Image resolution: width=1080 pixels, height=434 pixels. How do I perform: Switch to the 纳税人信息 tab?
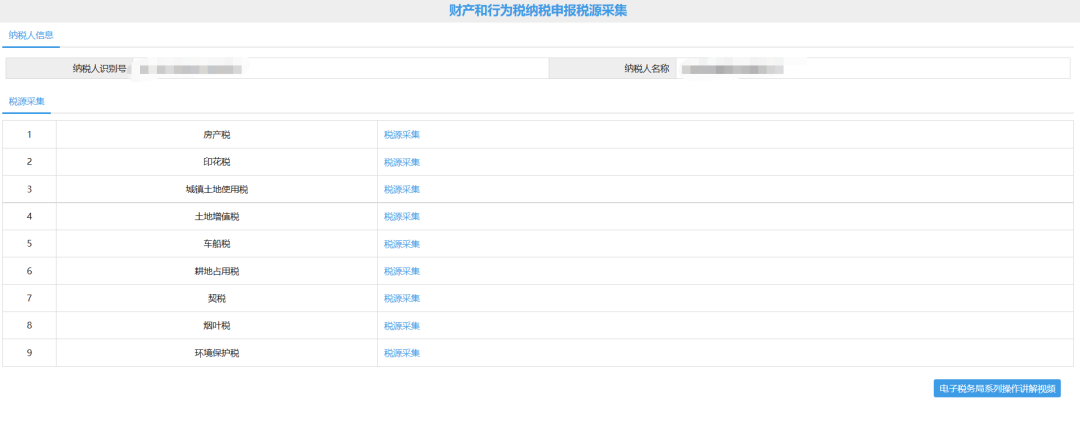pos(31,35)
